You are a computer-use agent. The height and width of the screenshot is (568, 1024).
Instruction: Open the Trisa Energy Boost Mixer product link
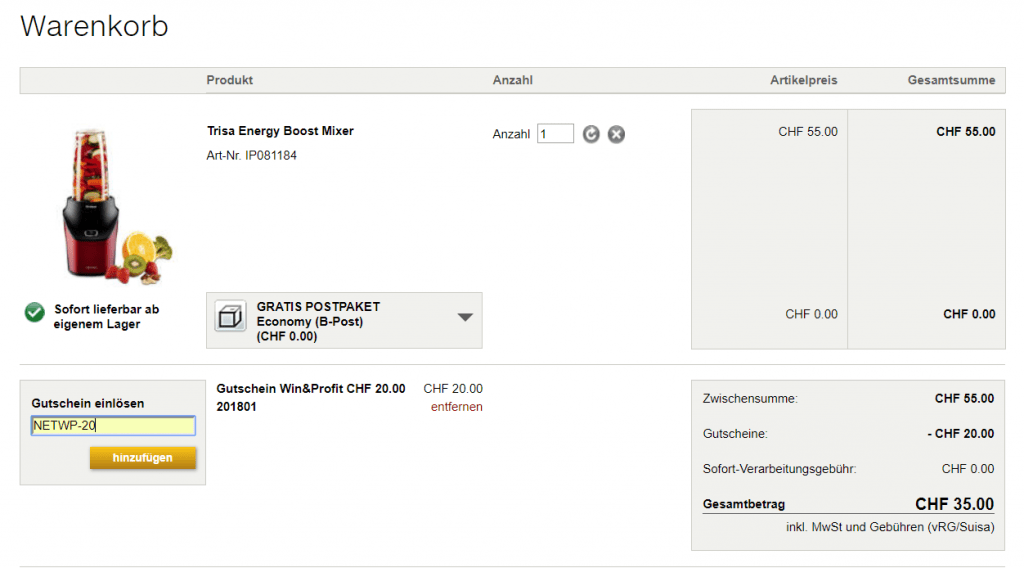(280, 131)
